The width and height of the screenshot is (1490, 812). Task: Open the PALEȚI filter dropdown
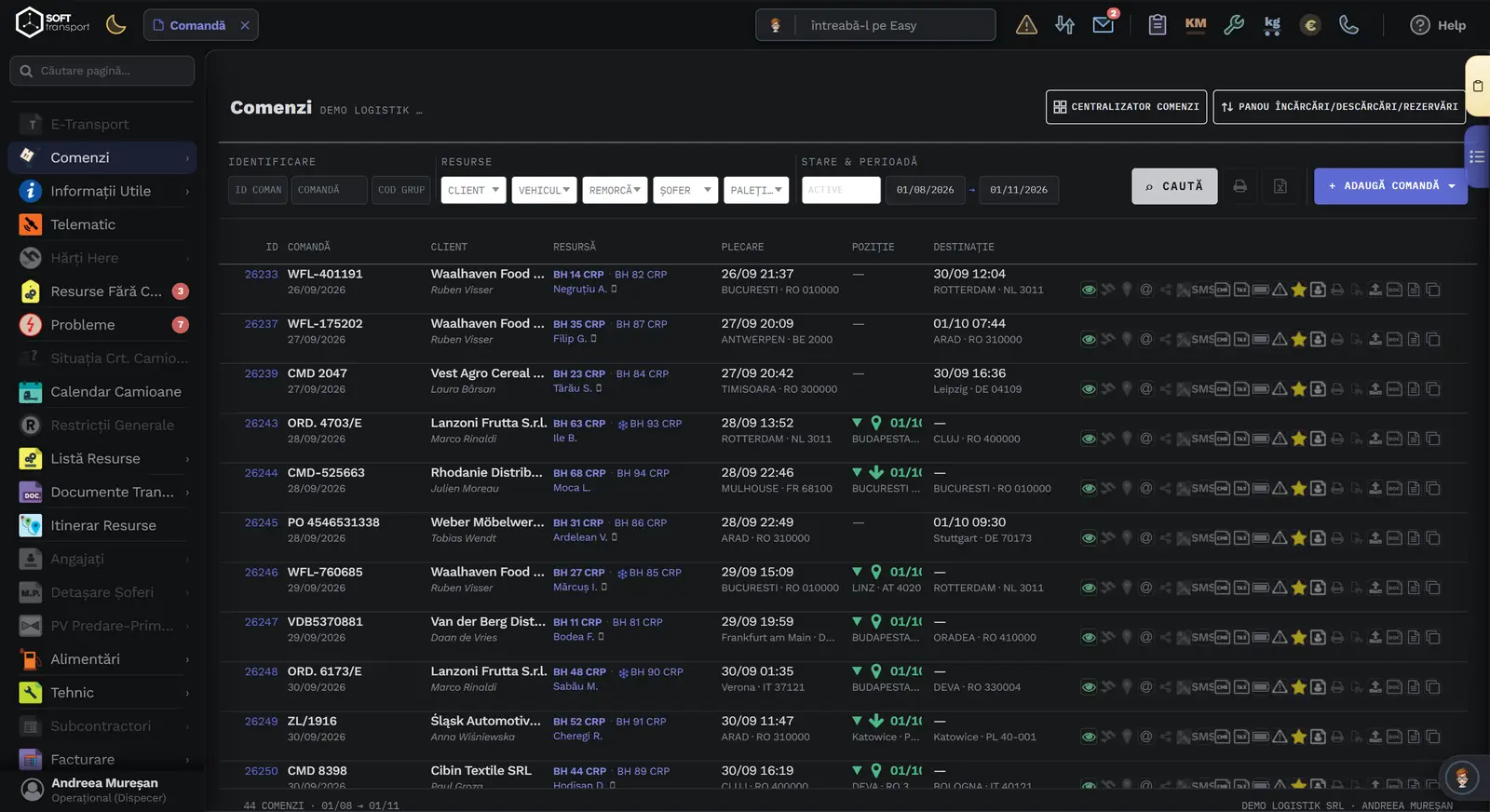(x=756, y=190)
